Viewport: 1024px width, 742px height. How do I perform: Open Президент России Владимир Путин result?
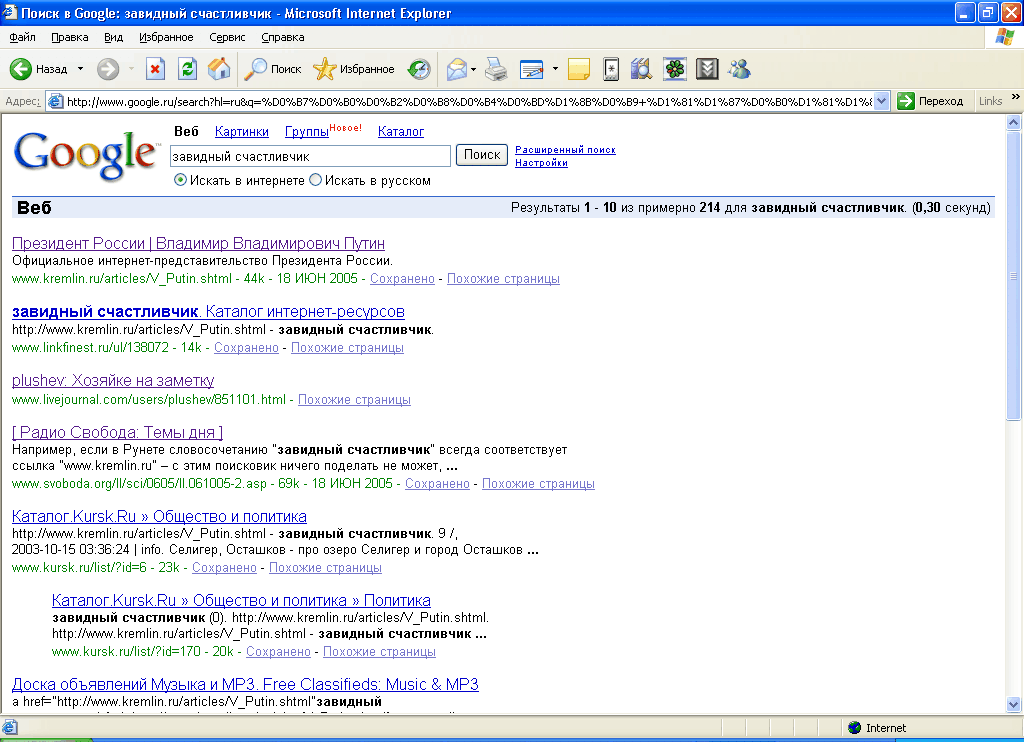tap(199, 243)
